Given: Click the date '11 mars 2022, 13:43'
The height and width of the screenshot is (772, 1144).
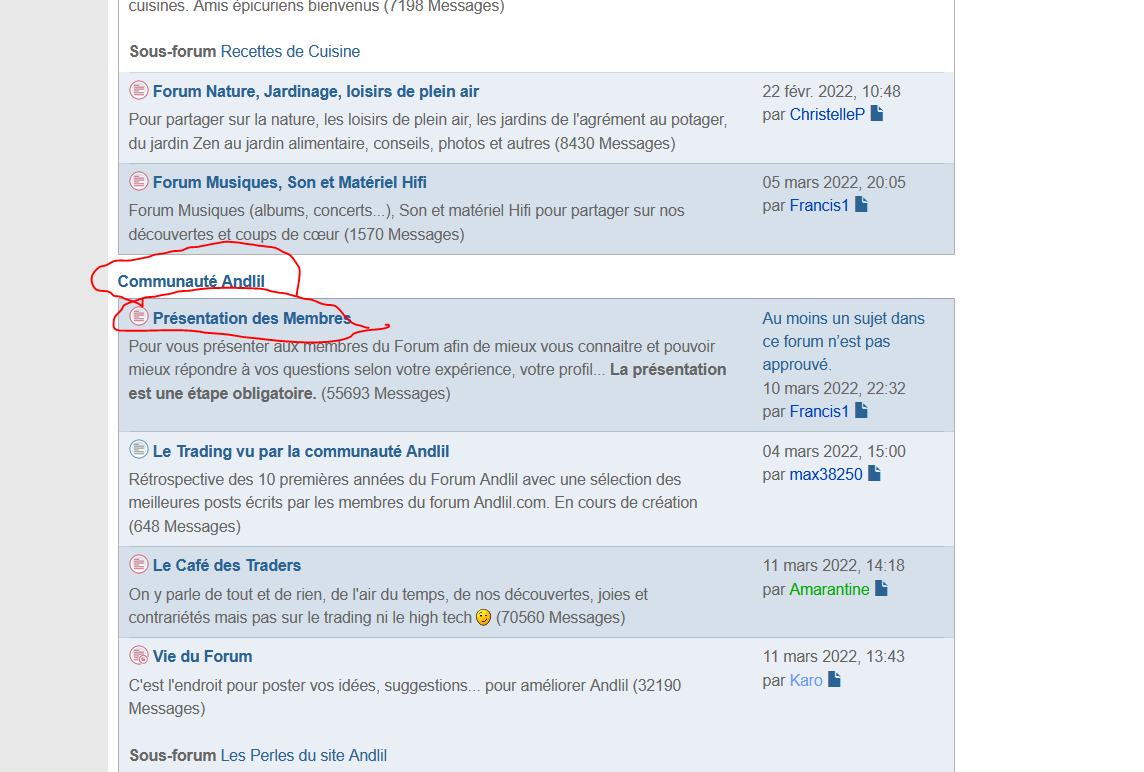Looking at the screenshot, I should click(833, 657).
